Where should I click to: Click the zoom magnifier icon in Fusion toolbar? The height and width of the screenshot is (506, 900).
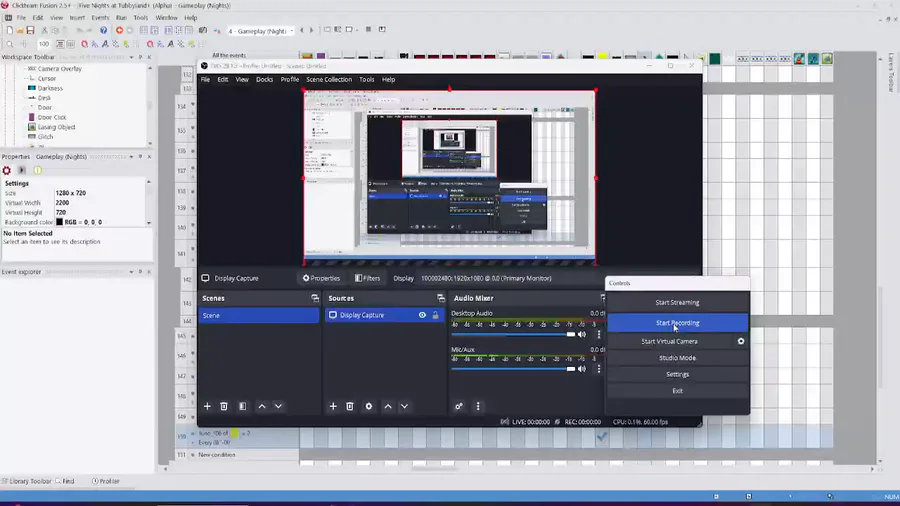[10, 44]
